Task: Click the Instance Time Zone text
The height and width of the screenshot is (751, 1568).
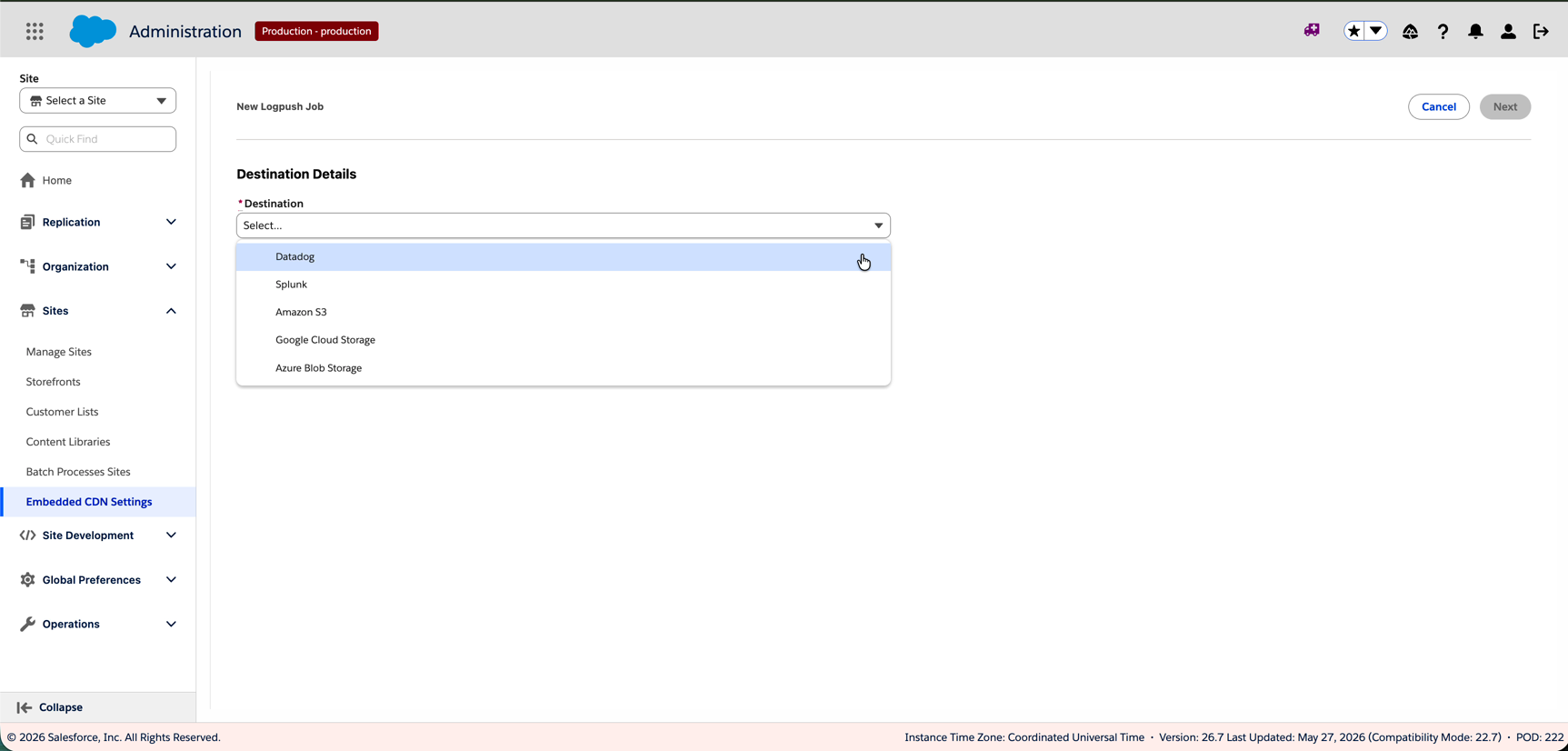Action: point(1024,737)
